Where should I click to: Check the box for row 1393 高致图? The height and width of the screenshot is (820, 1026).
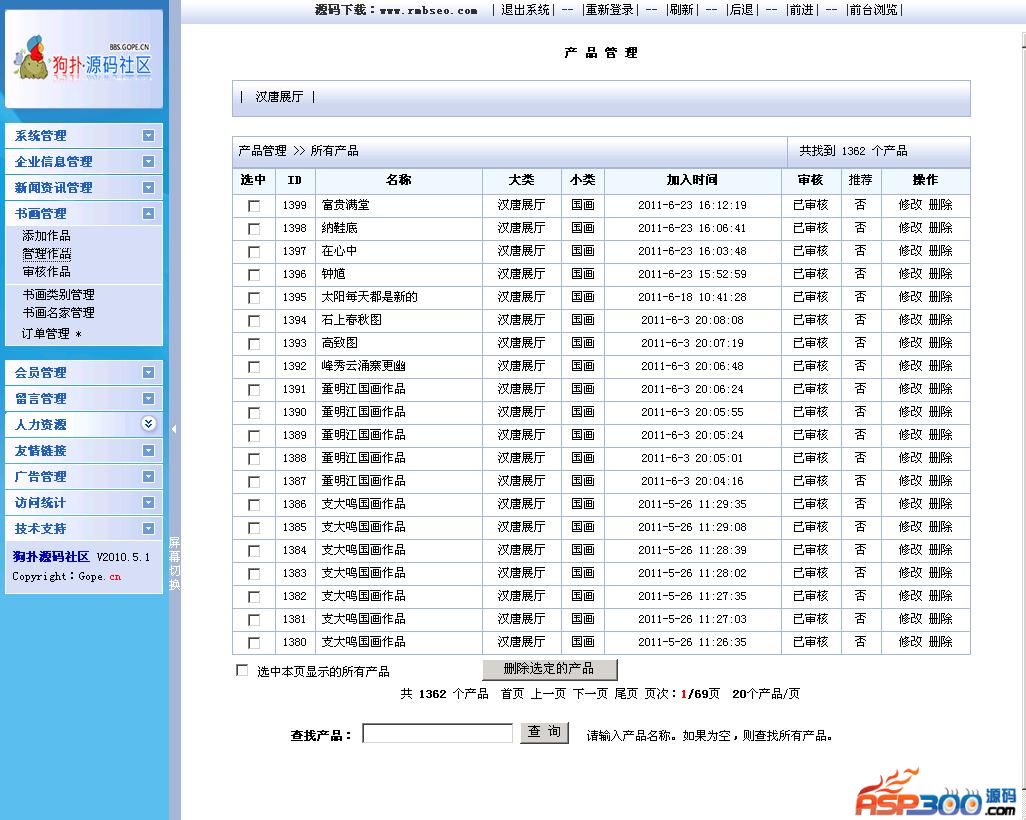[x=254, y=344]
